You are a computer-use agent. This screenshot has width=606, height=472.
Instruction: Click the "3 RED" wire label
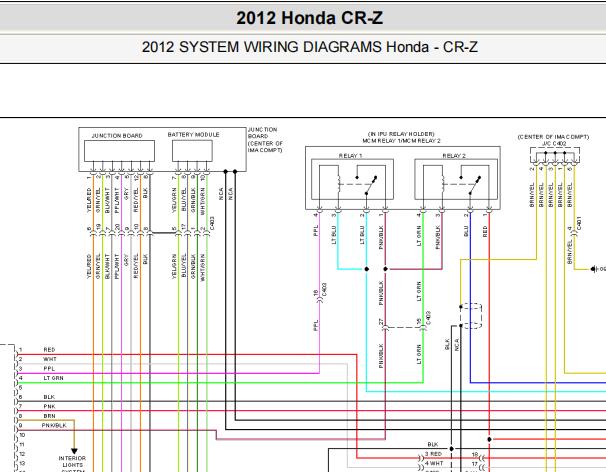433,454
